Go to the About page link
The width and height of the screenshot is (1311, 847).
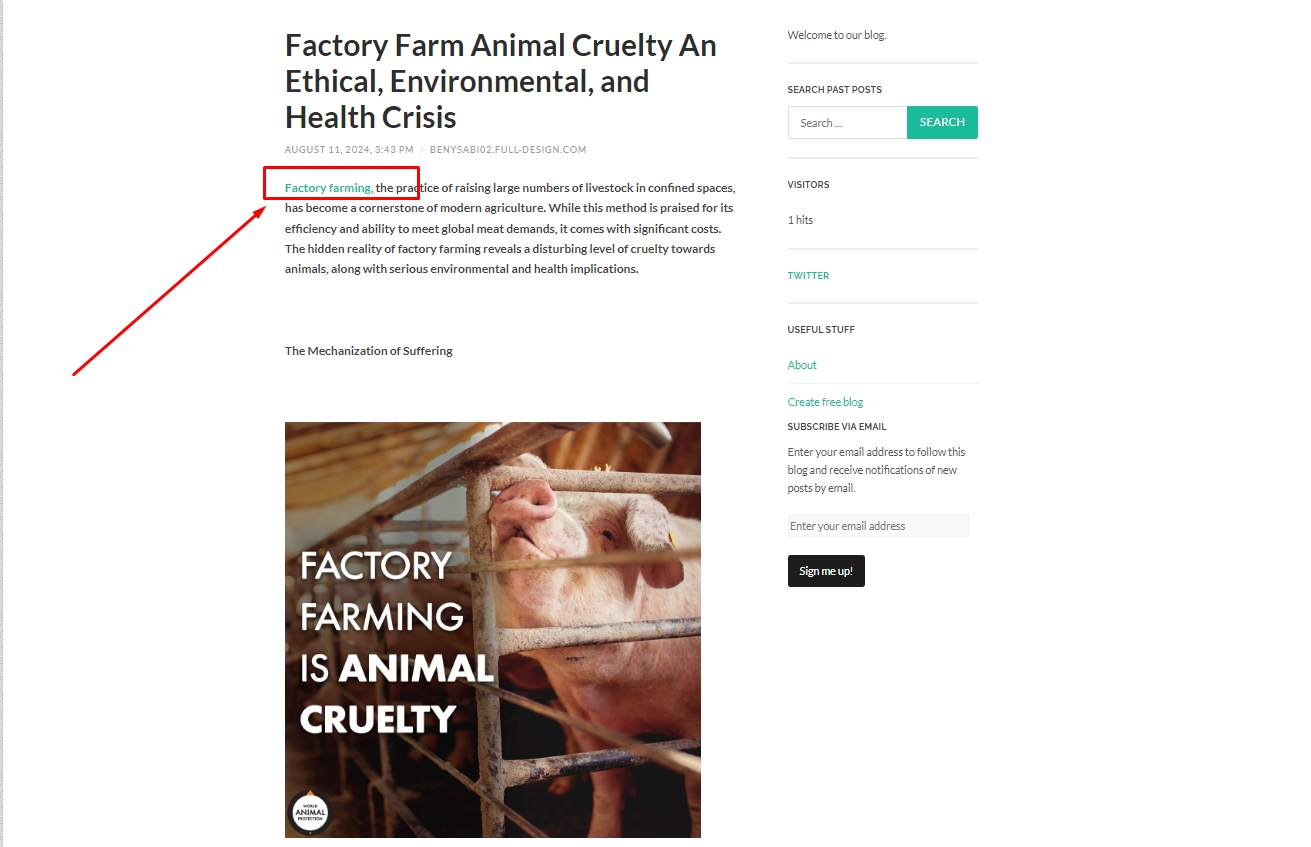[x=802, y=365]
